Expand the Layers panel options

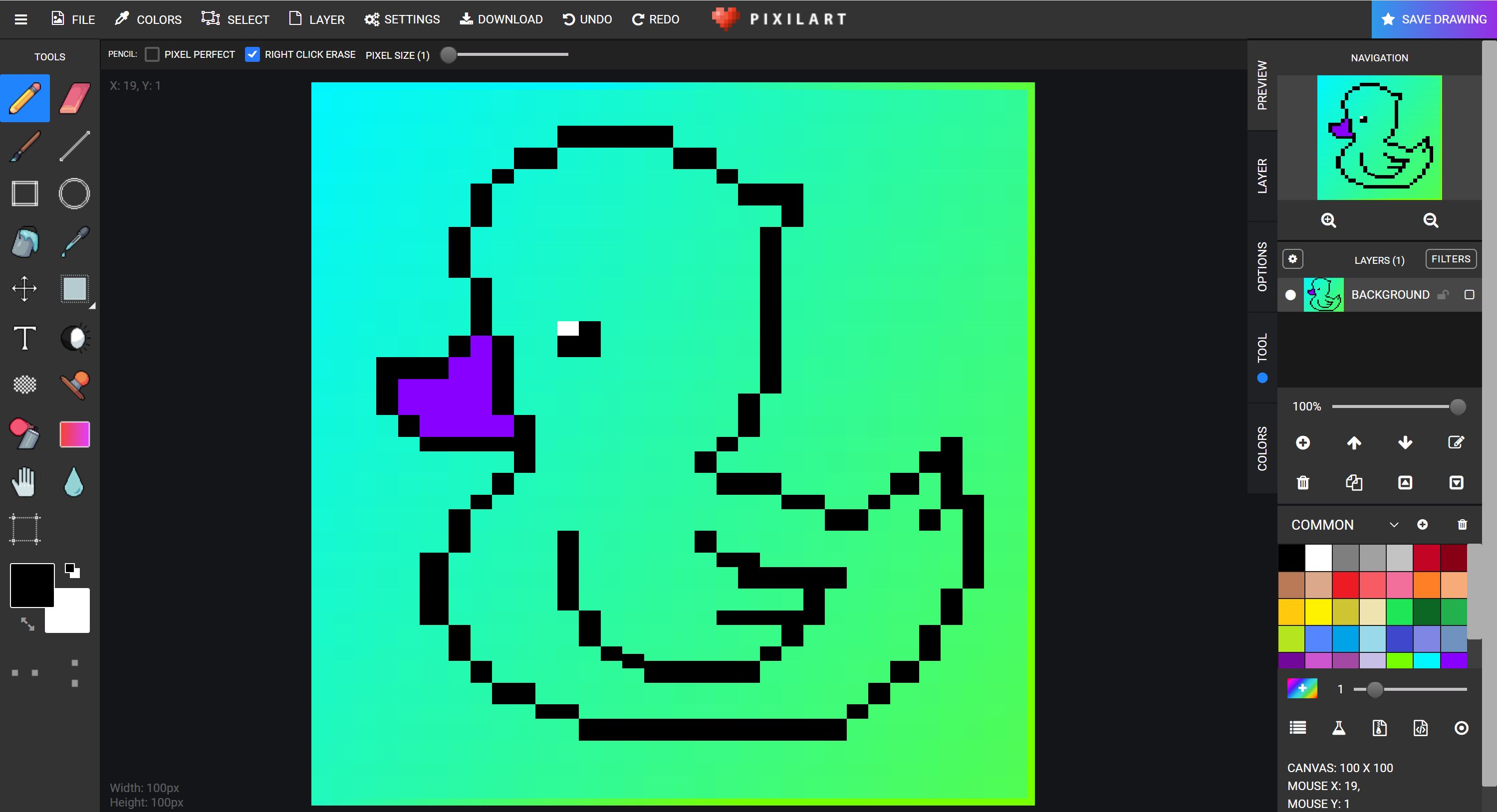pyautogui.click(x=1294, y=259)
